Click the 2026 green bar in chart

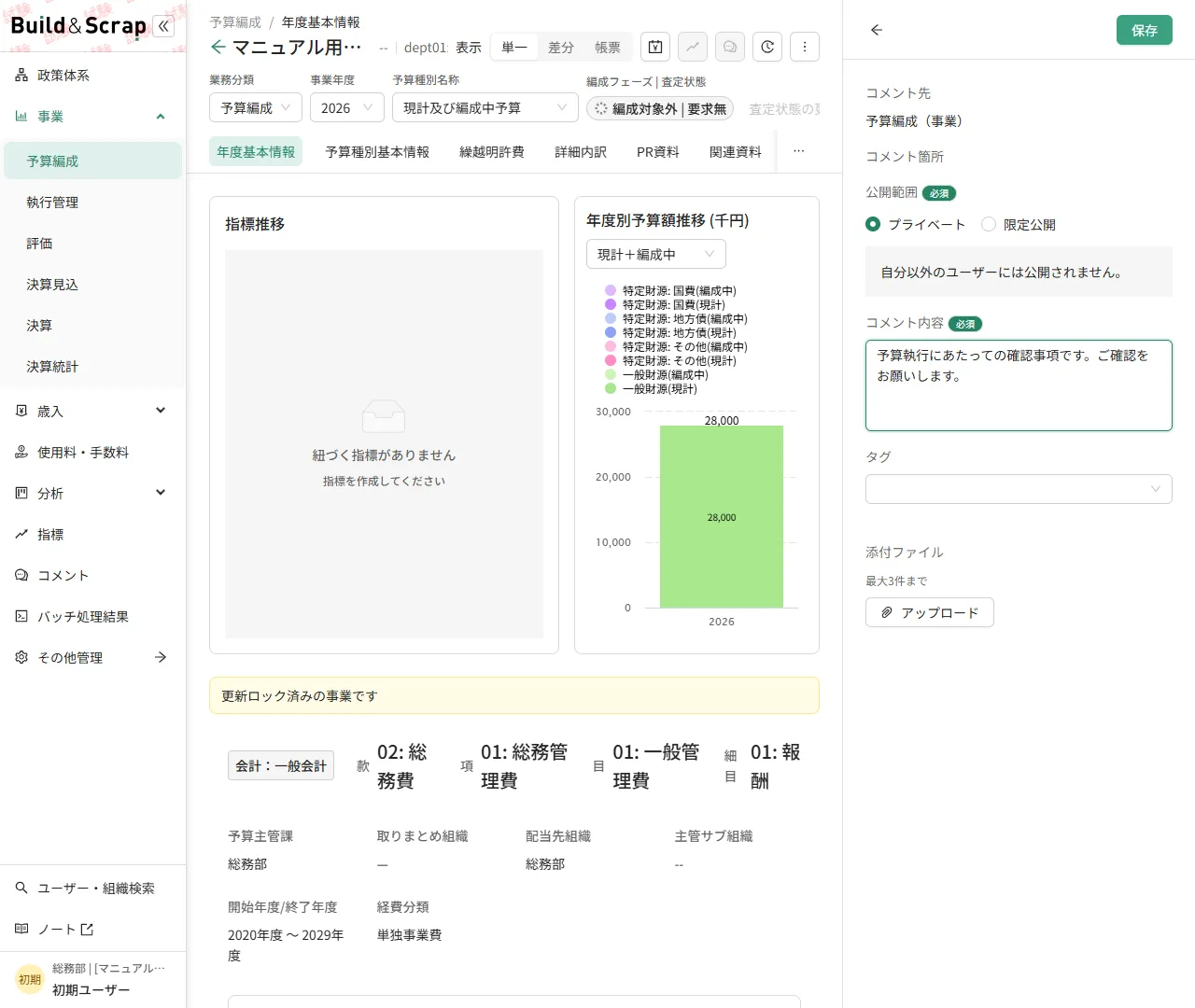click(x=722, y=517)
